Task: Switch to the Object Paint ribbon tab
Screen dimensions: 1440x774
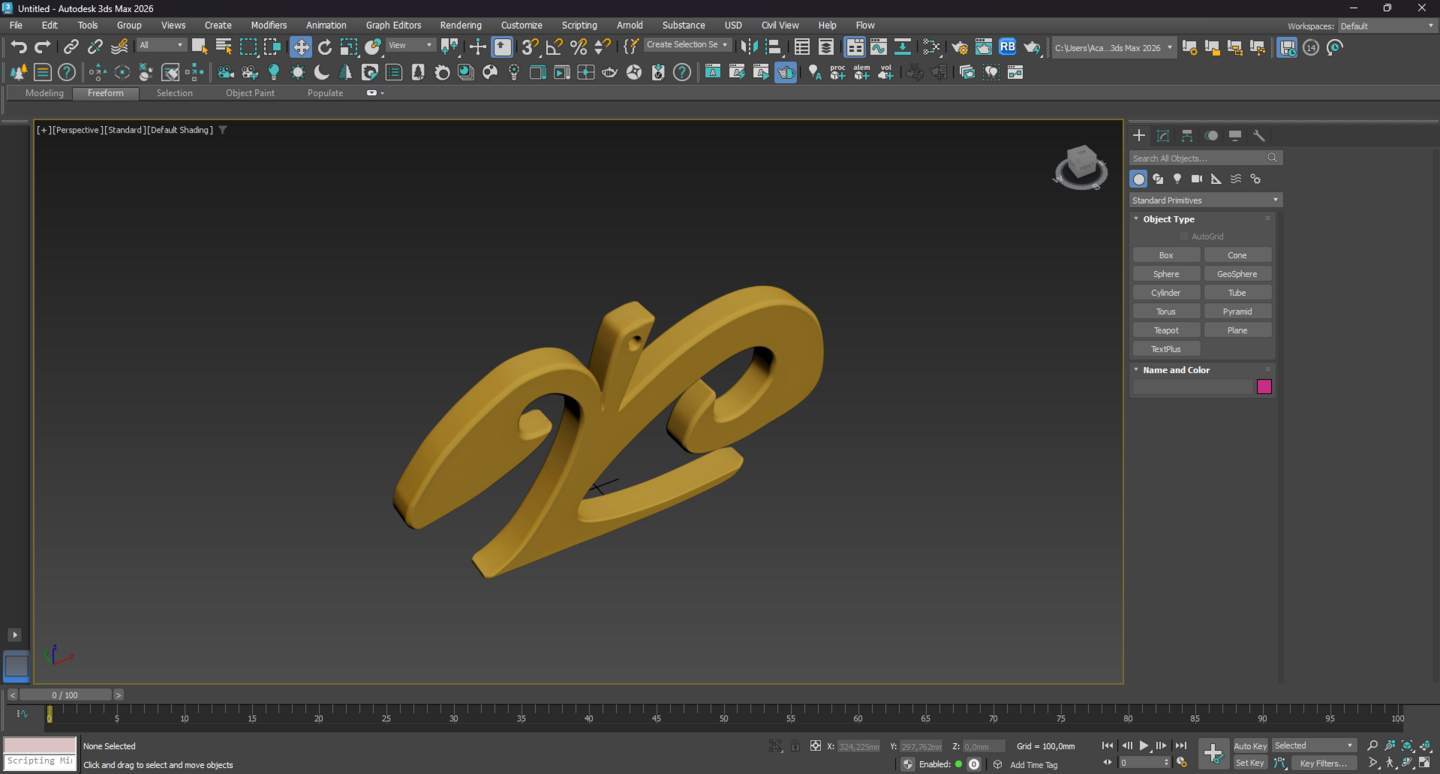Action: 250,93
